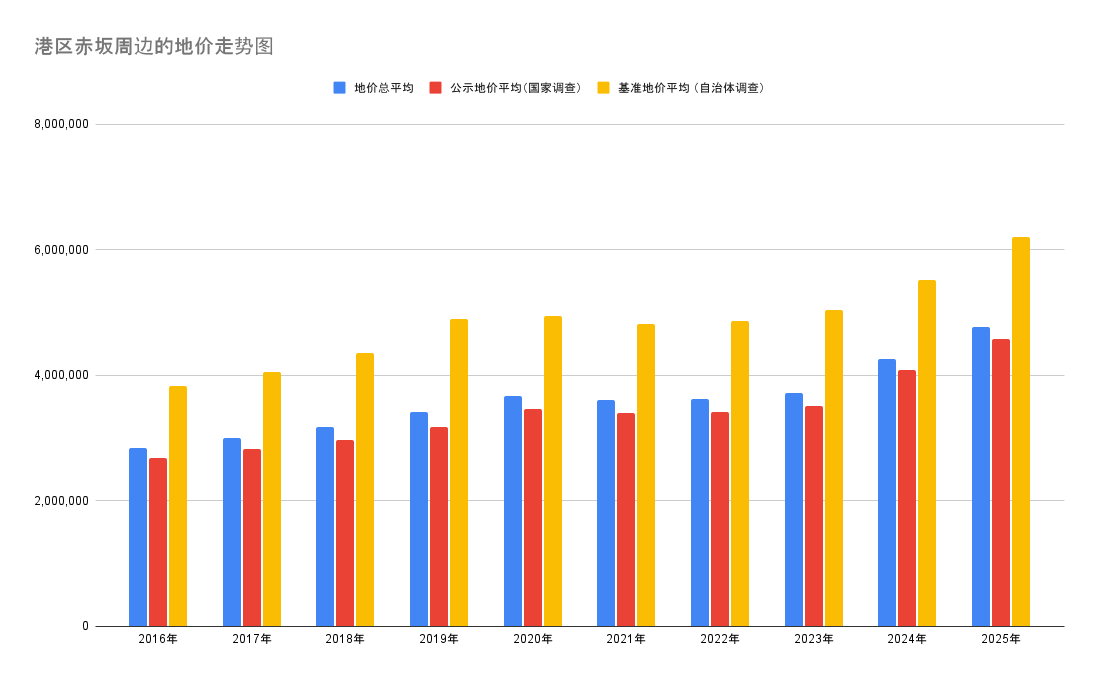Click the 2018年 x-axis label
Viewport: 1098px width, 680px height.
(345, 639)
